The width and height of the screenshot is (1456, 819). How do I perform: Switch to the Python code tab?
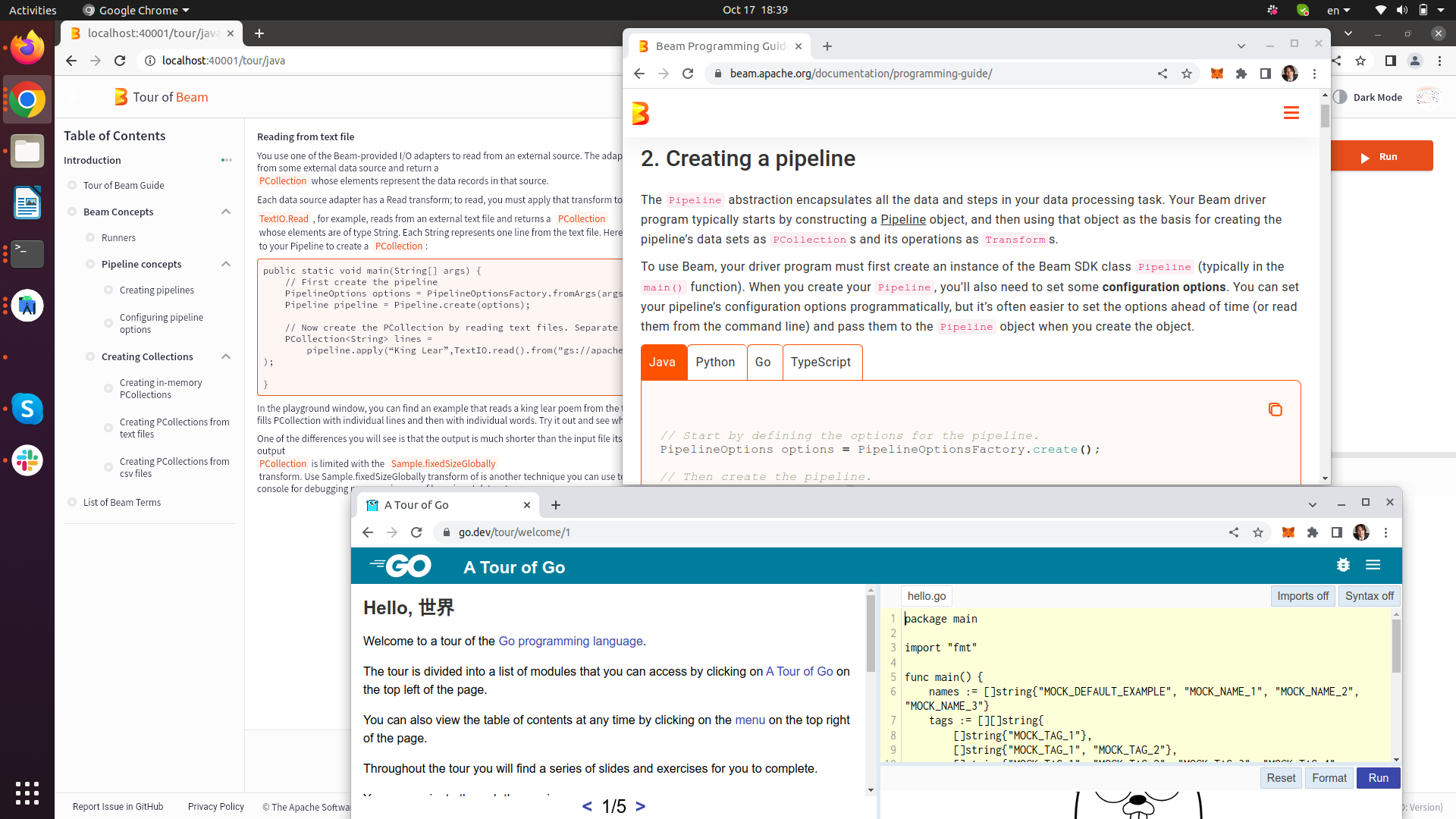pos(715,362)
